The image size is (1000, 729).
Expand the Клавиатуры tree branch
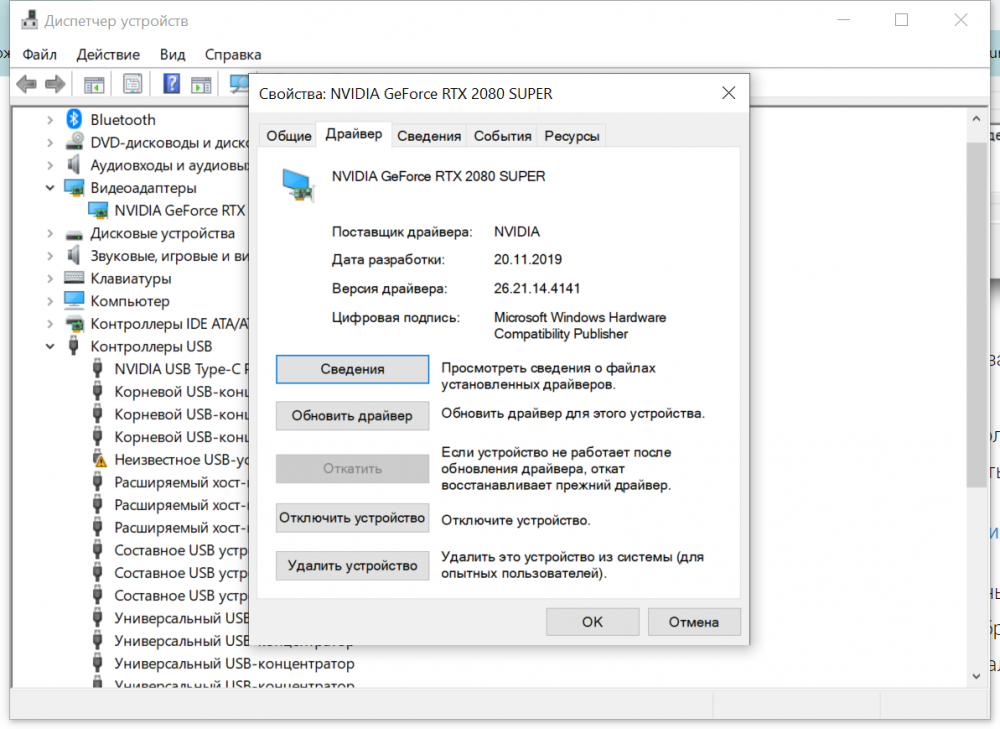[49, 278]
